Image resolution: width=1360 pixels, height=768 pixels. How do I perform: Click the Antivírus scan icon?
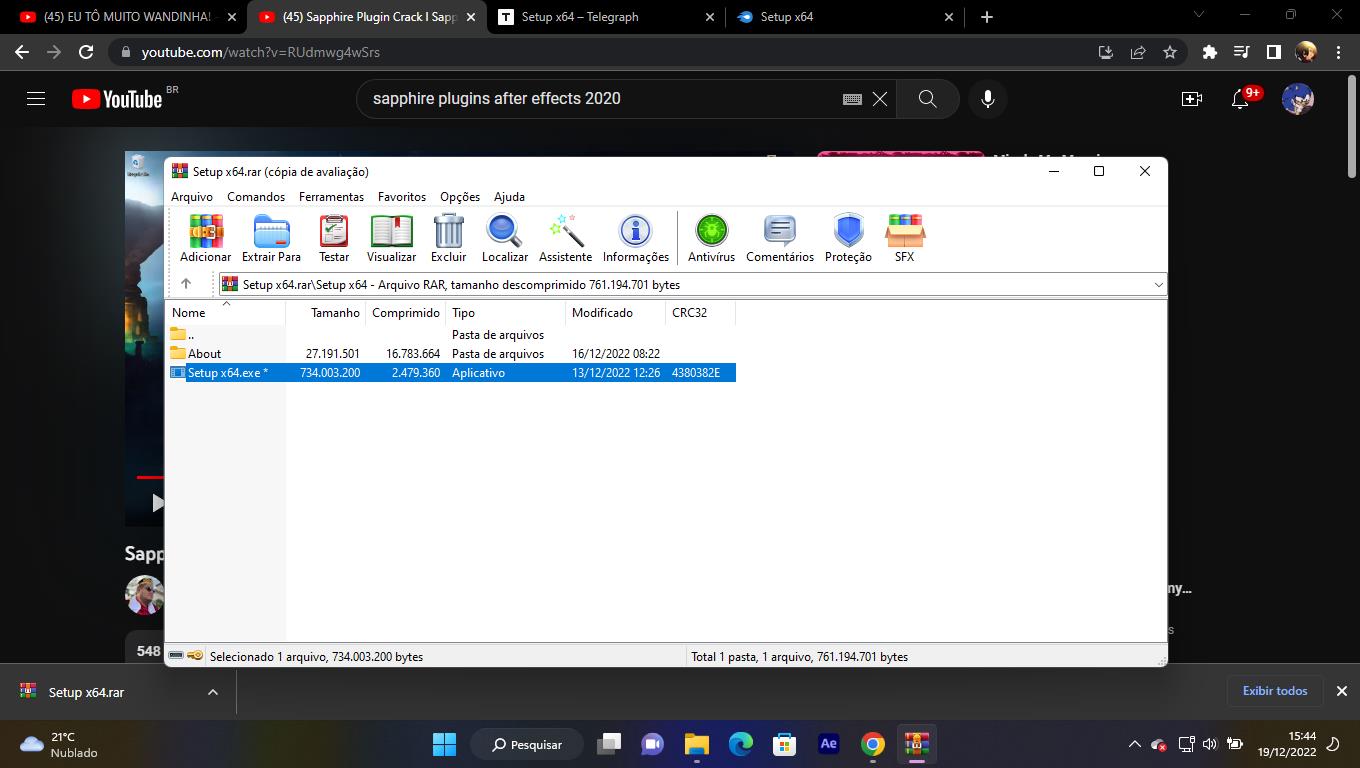[711, 238]
